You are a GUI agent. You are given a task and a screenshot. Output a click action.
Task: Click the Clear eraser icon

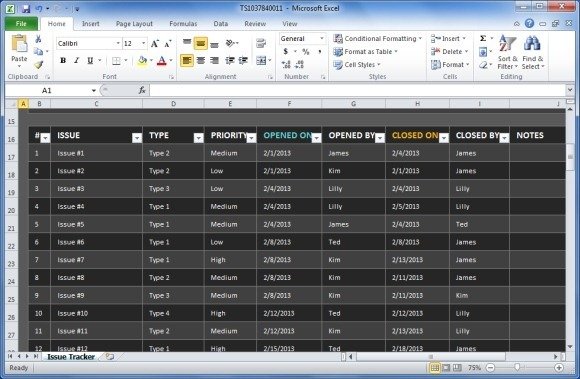483,65
